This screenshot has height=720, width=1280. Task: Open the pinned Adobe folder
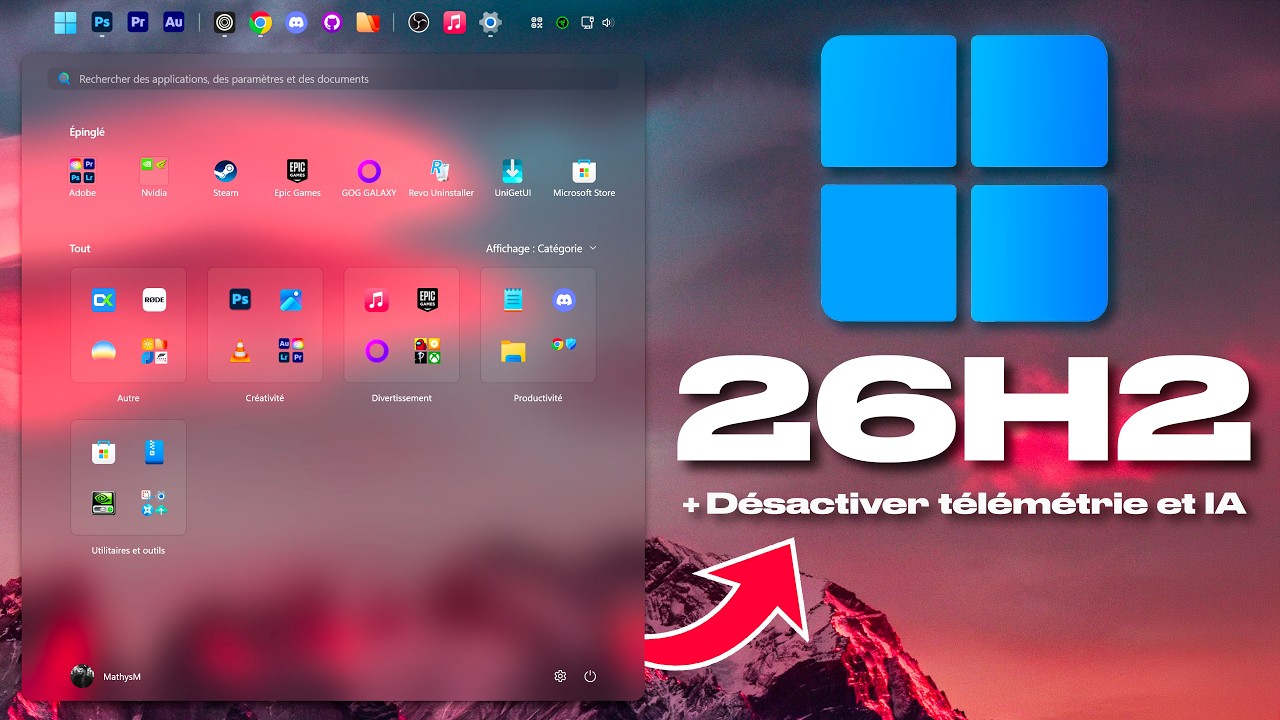pyautogui.click(x=83, y=177)
